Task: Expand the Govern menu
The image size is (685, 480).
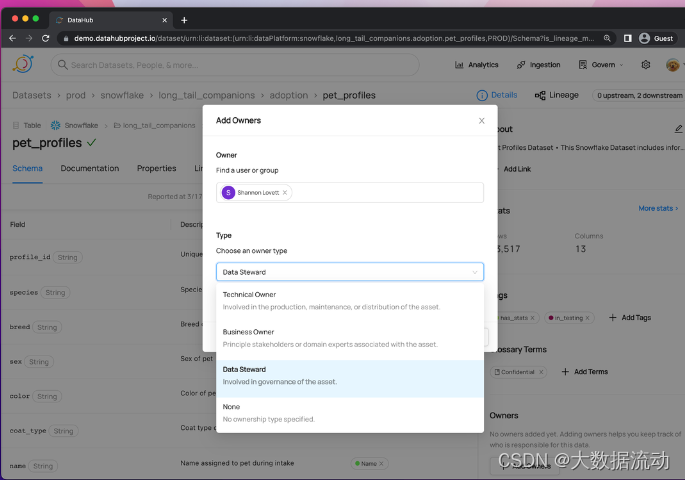Action: 601,65
